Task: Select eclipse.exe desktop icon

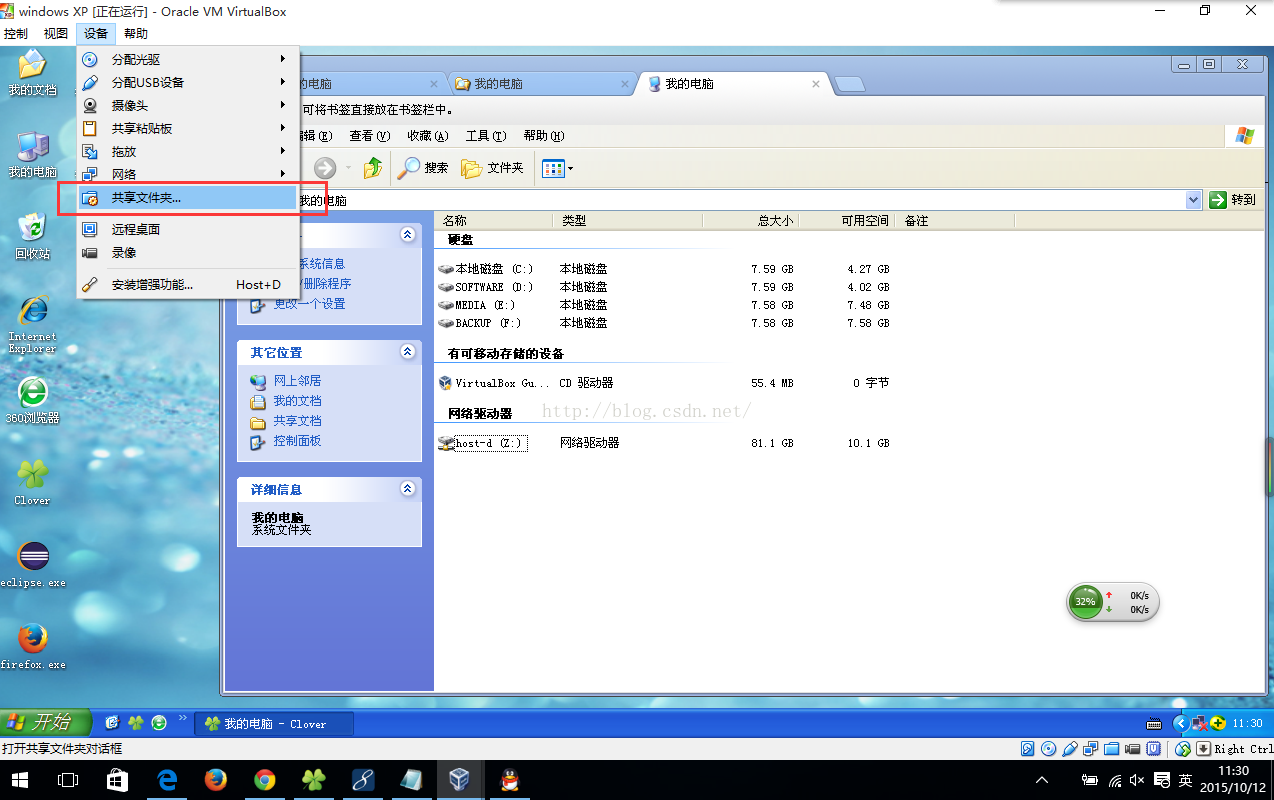Action: (33, 564)
